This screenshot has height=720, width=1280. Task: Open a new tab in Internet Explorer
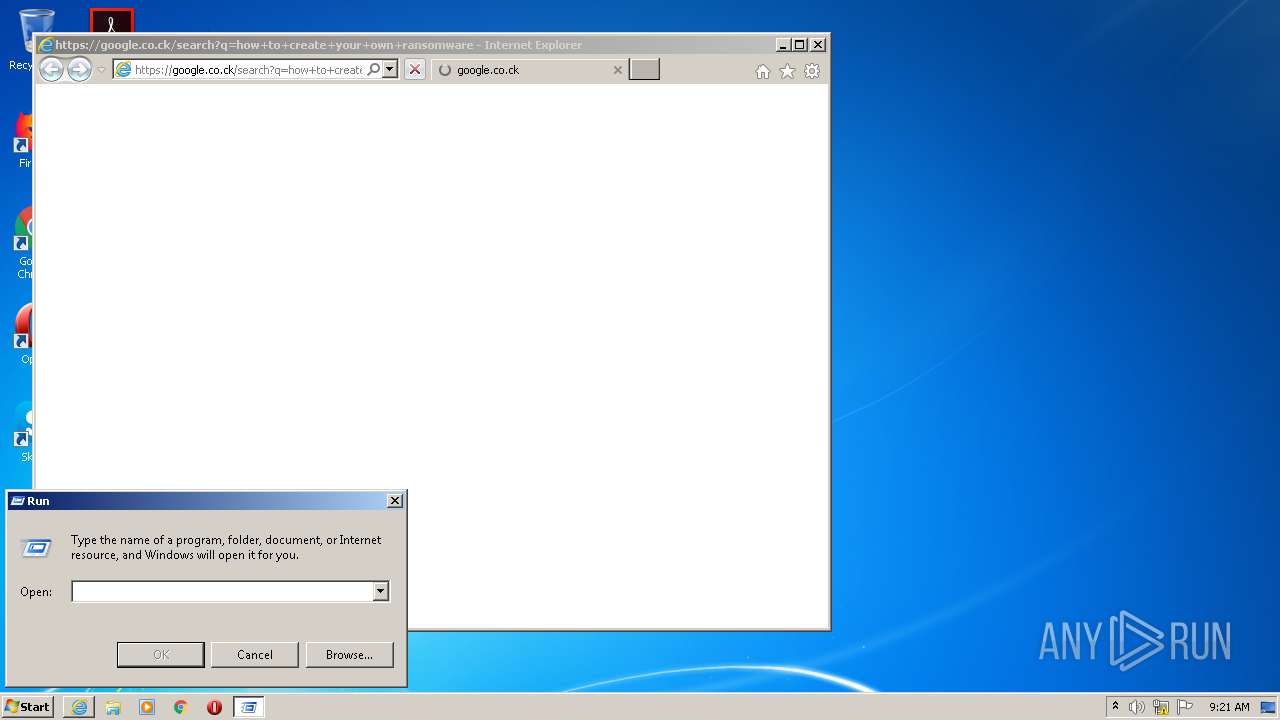(x=644, y=70)
